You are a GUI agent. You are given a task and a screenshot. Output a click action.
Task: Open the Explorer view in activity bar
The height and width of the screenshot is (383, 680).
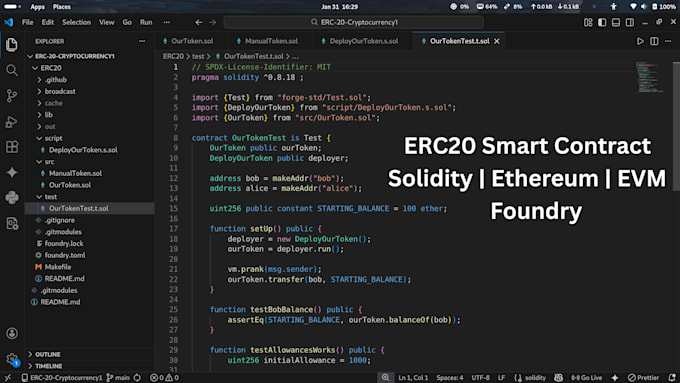(12, 45)
